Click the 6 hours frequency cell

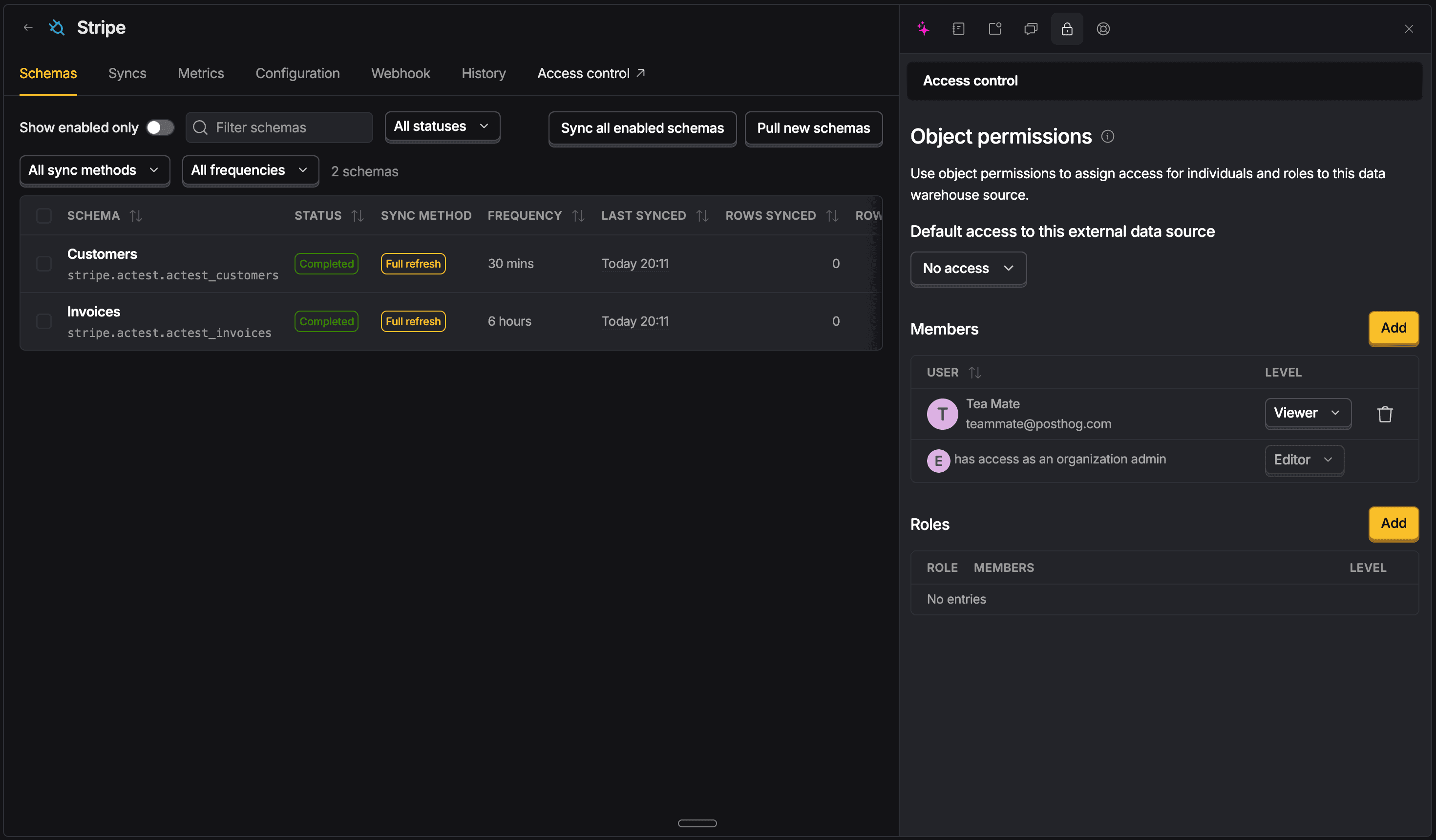509,321
